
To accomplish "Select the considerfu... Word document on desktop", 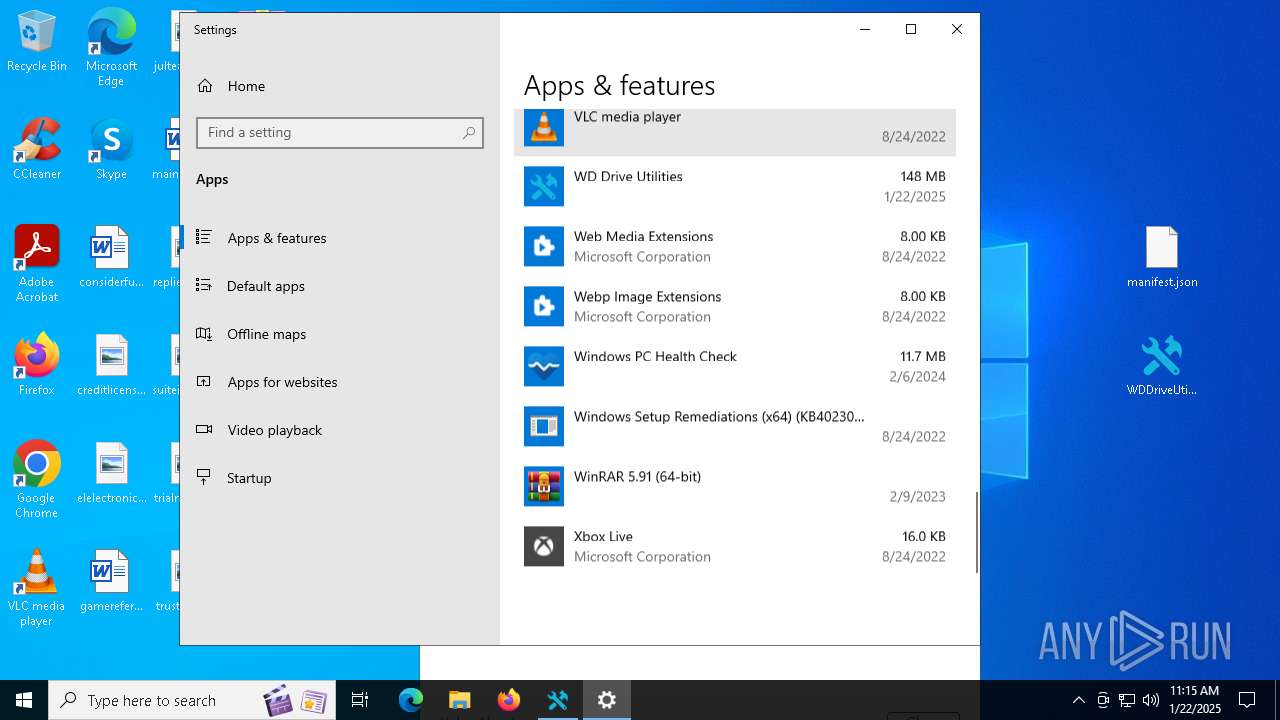I will [x=111, y=257].
